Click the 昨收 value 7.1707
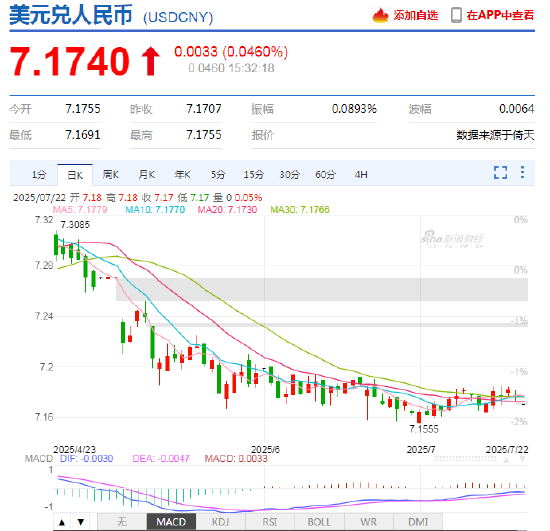 tap(204, 109)
